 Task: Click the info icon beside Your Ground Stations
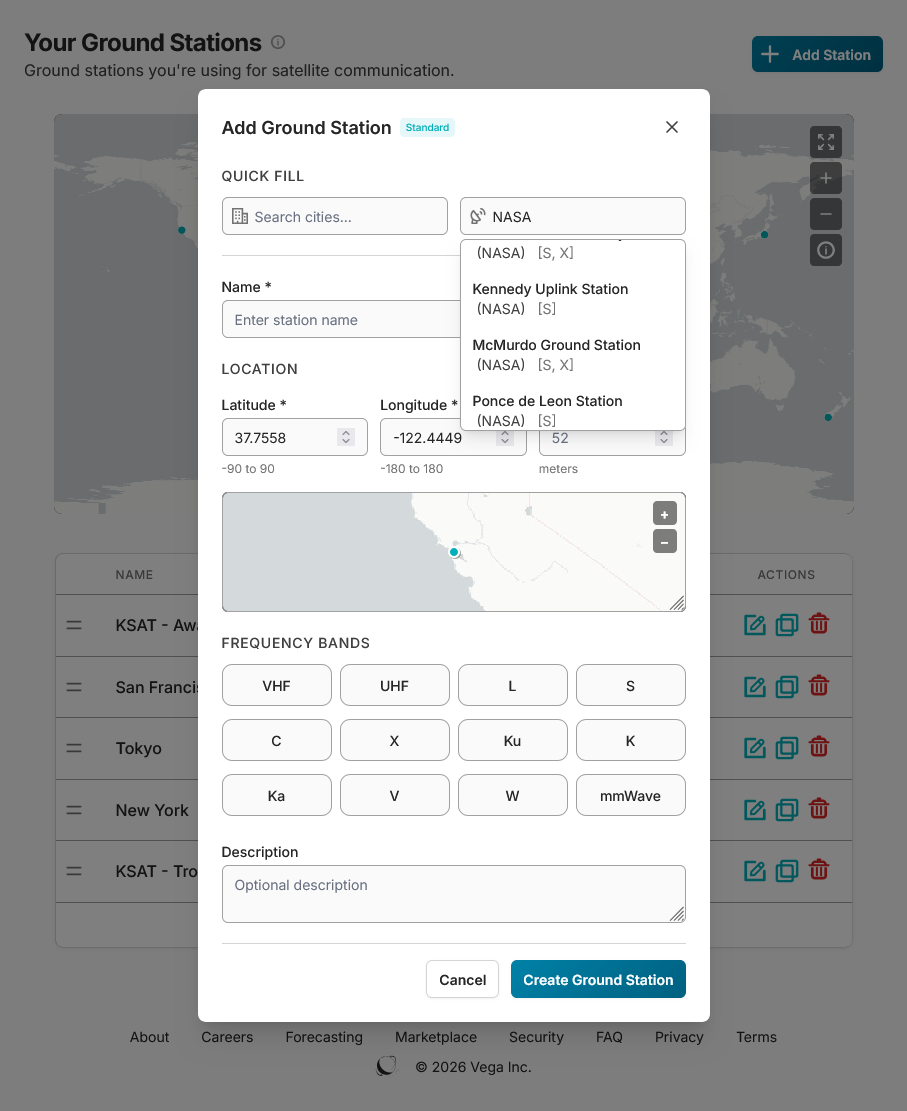pyautogui.click(x=277, y=42)
